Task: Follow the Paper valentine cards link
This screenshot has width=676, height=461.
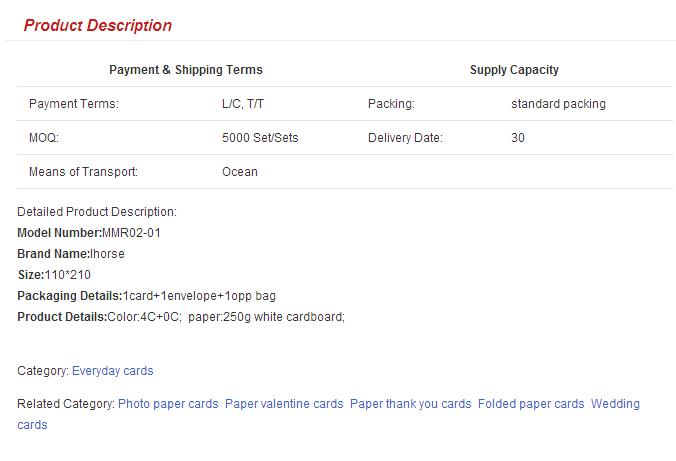Action: [x=284, y=404]
